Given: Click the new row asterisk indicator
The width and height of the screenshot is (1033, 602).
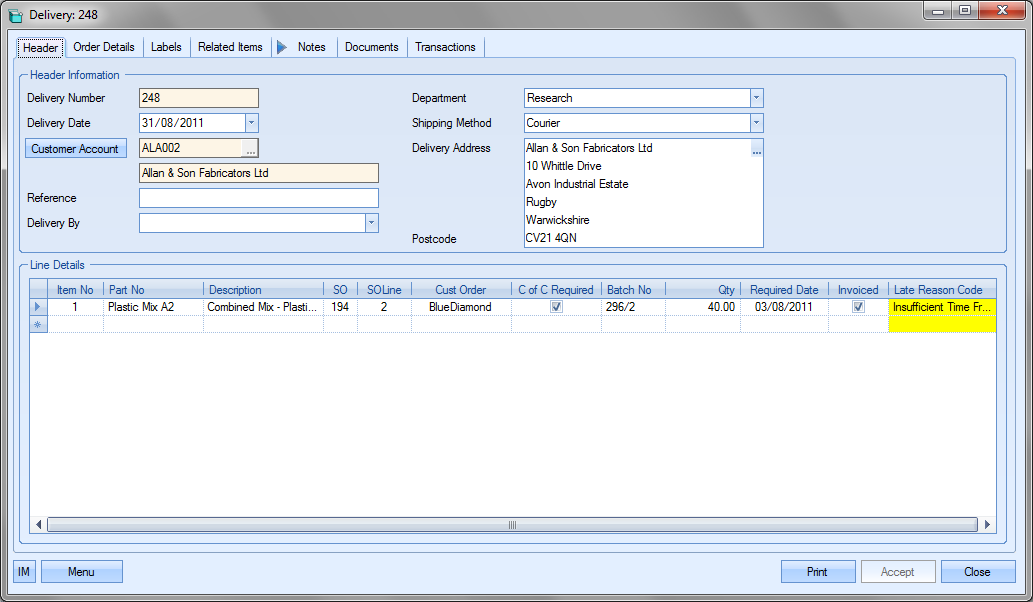Looking at the screenshot, I should point(39,325).
